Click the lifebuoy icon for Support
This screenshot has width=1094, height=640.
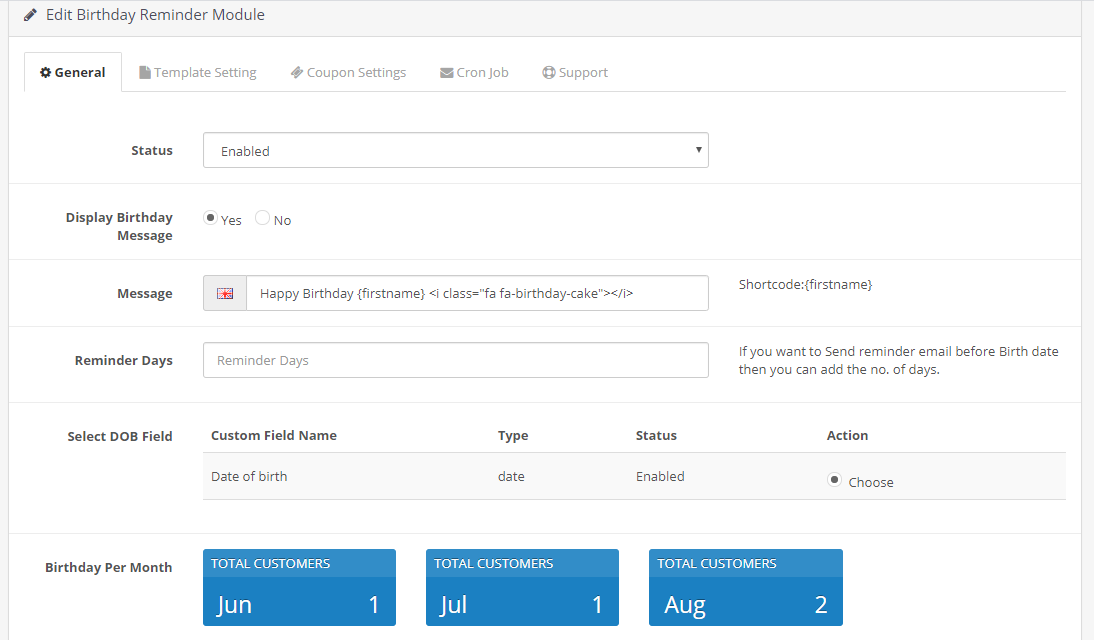coord(549,73)
